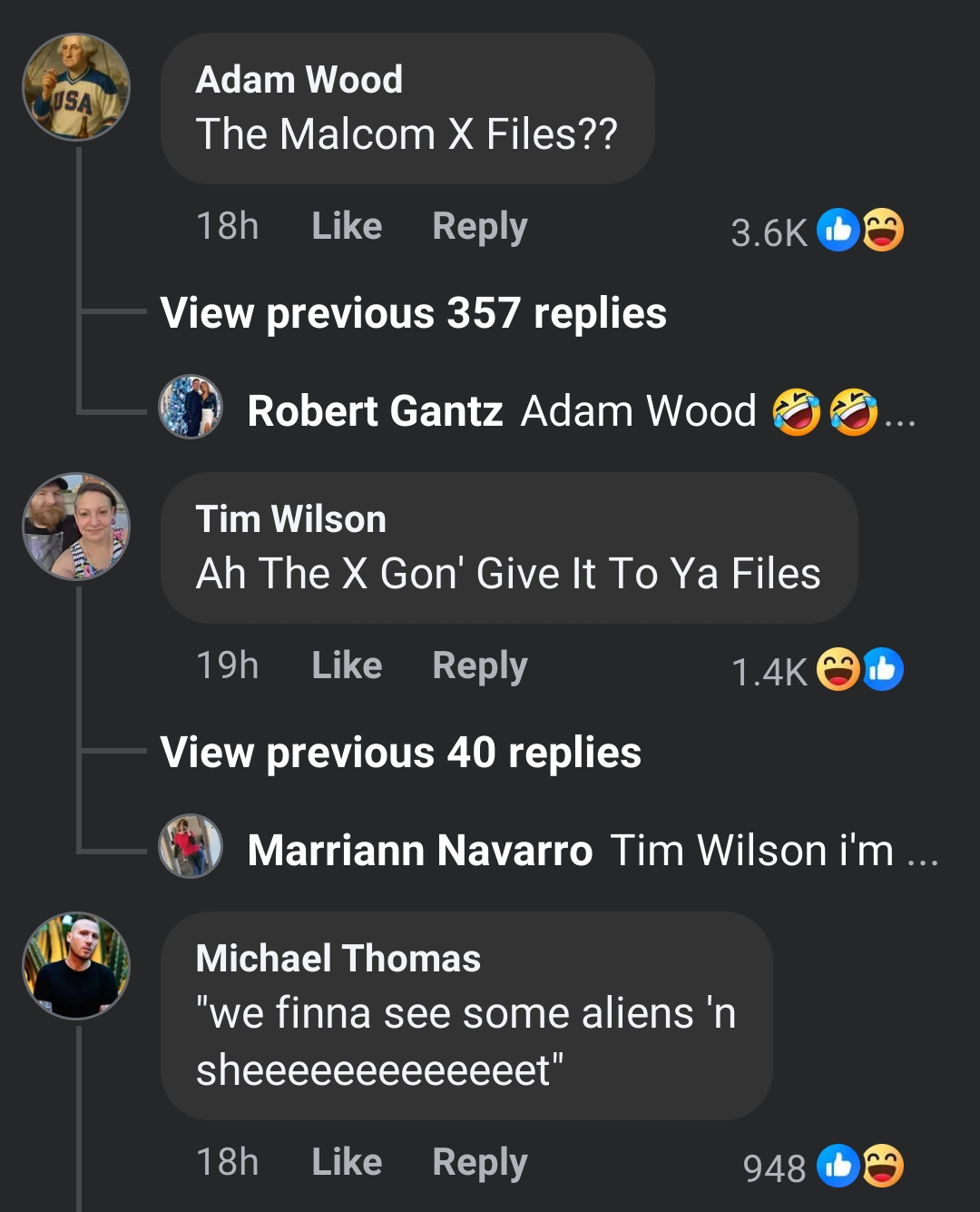
Task: Reply to Michael Thomas's comment
Action: coord(480,1163)
